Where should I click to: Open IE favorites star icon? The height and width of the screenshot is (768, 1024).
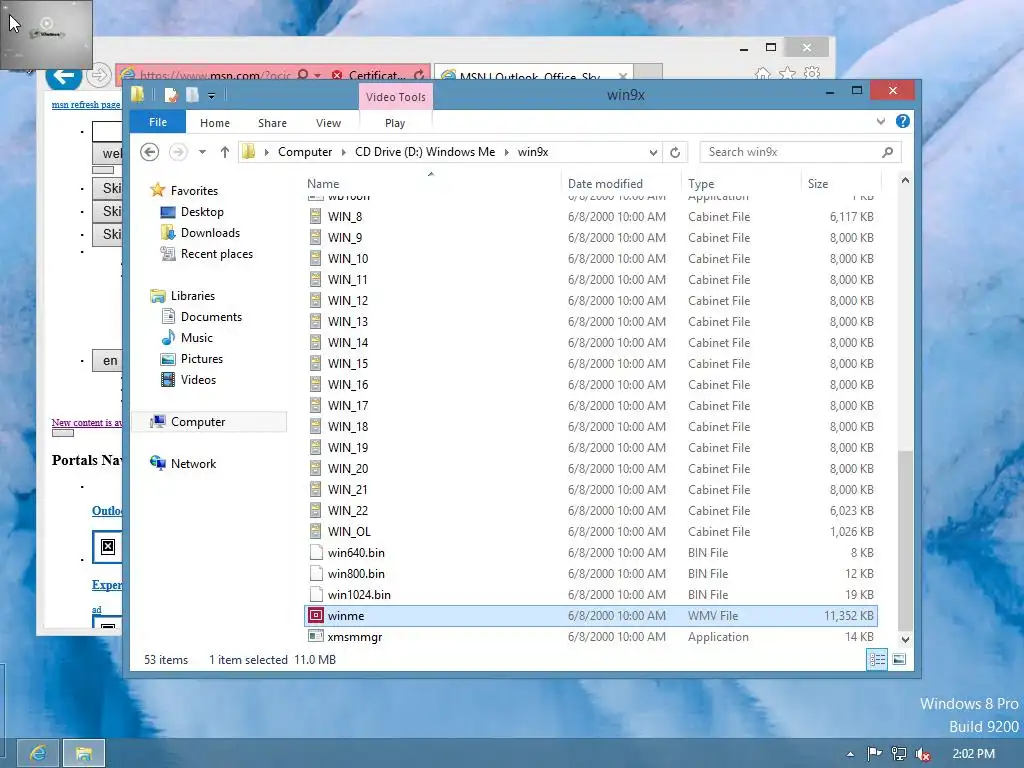[x=787, y=73]
